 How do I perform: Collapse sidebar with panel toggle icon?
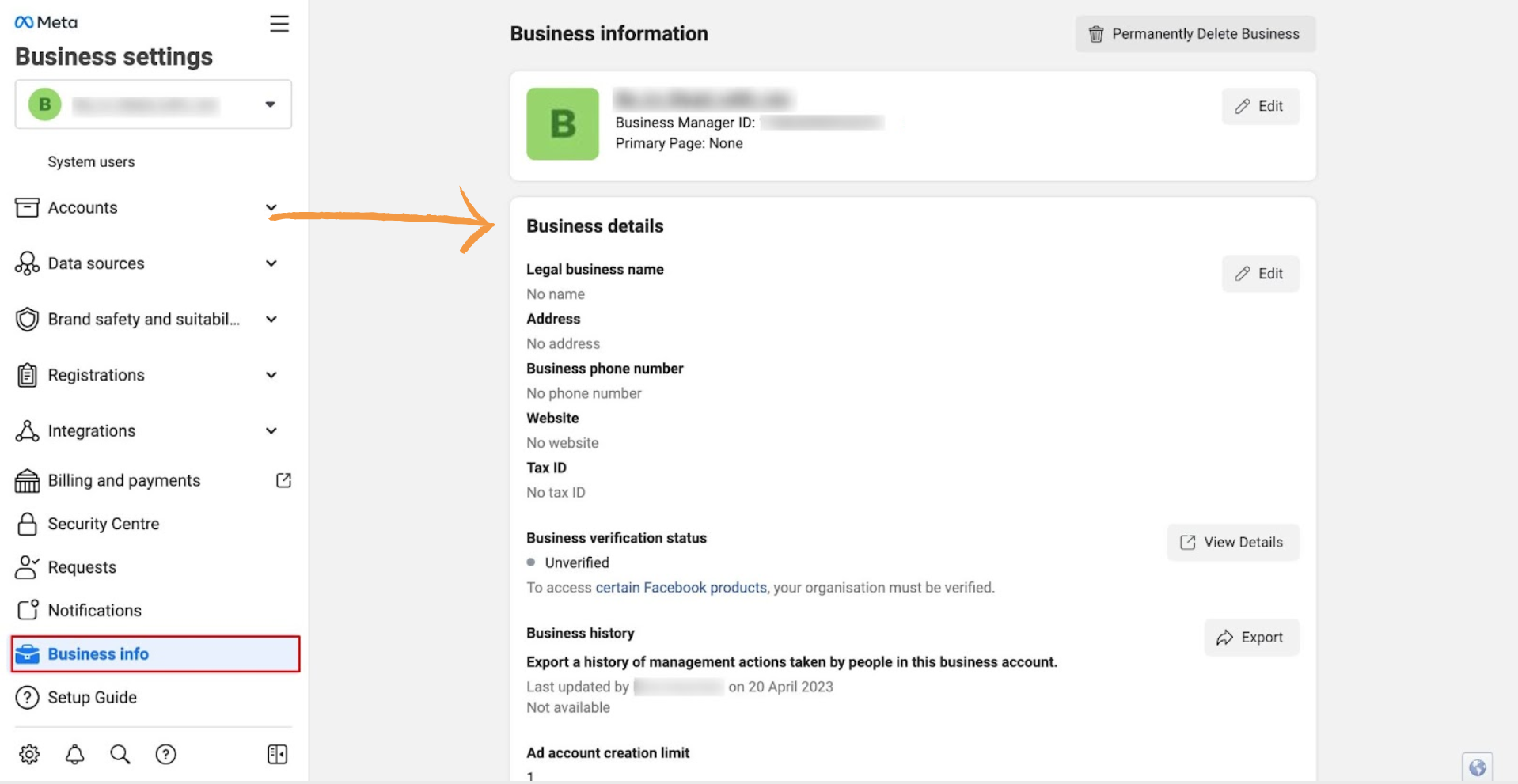(x=277, y=754)
